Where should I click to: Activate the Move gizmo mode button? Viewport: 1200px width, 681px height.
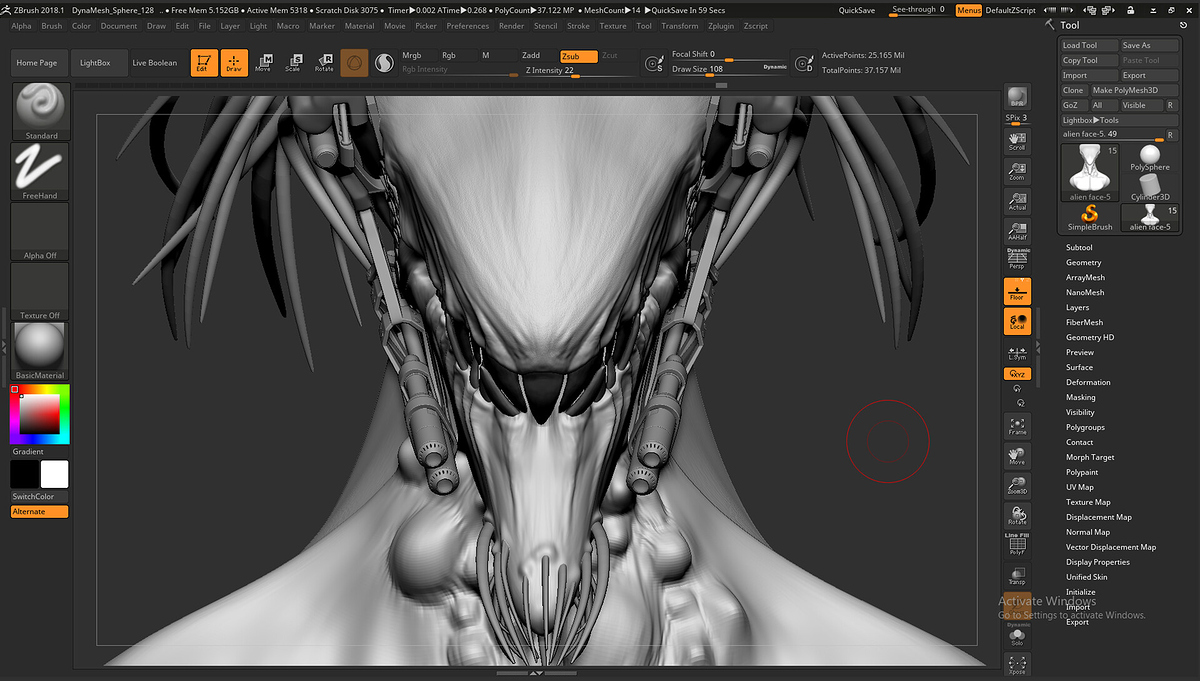[x=263, y=62]
